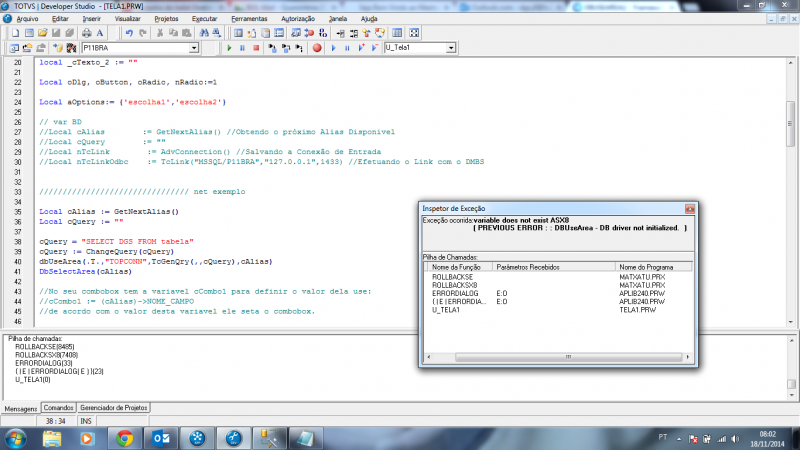Click the horizontal scrollbar in exception inspector

tap(568, 357)
